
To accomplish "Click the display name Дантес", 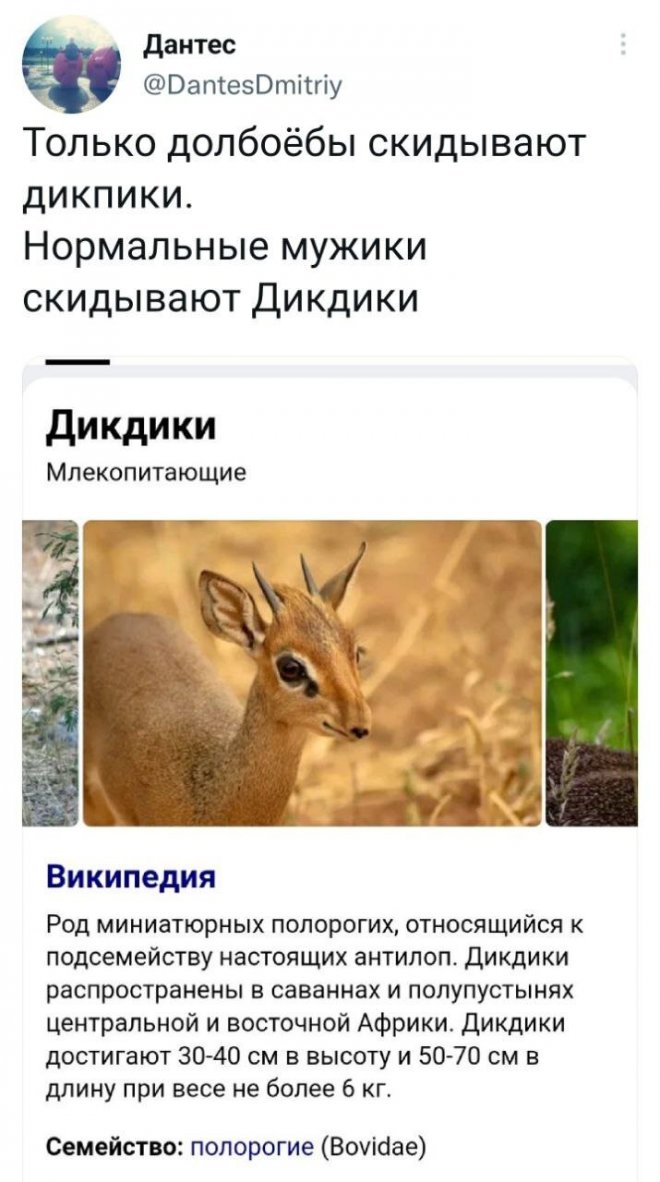I will pyautogui.click(x=190, y=46).
